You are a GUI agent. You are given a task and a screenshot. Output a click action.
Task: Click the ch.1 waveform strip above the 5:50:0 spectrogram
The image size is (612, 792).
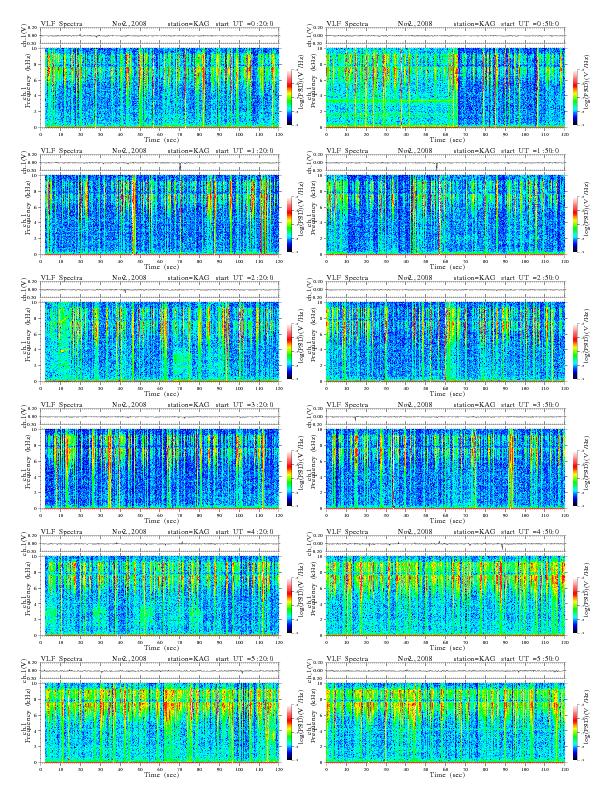click(x=445, y=671)
